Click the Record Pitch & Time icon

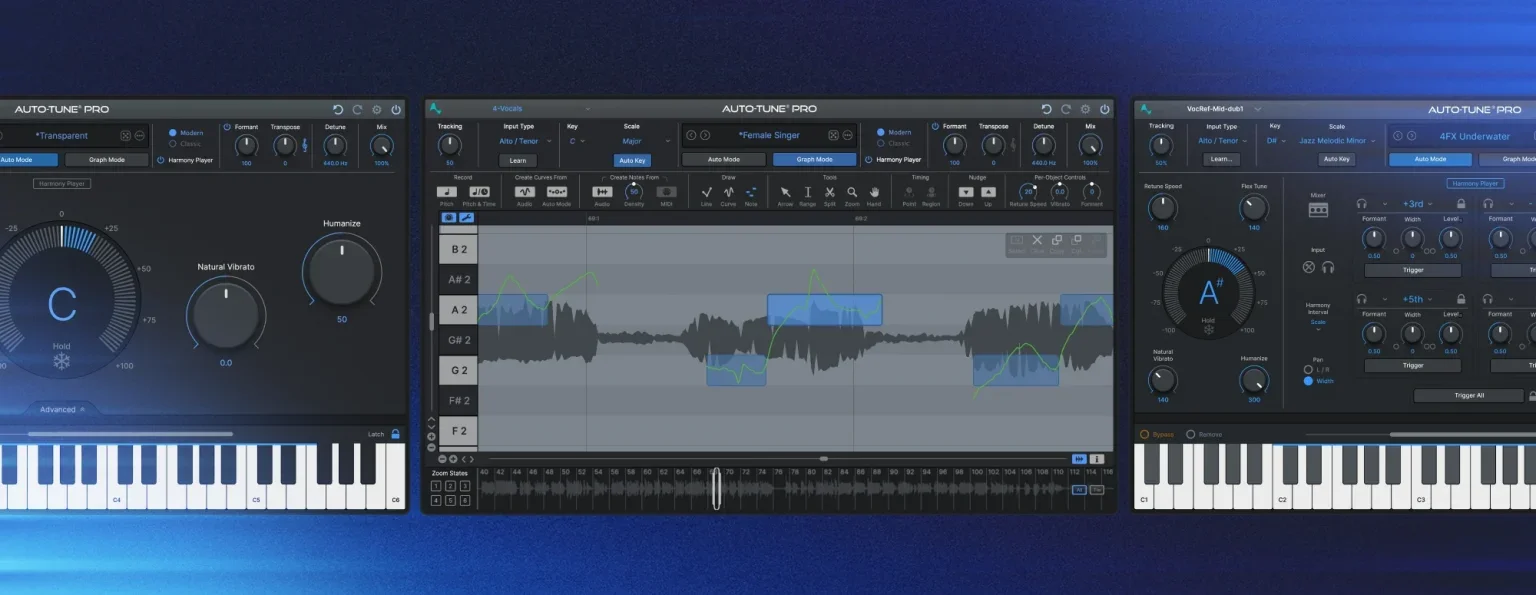pos(479,191)
